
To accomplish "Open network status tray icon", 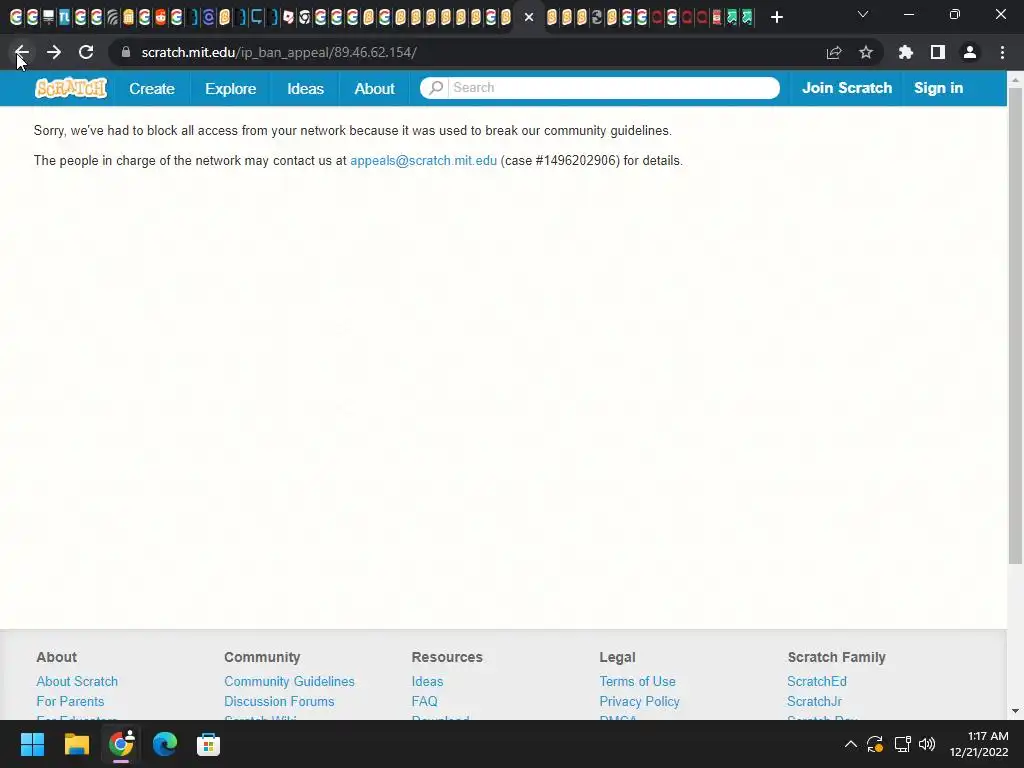I will [x=903, y=744].
